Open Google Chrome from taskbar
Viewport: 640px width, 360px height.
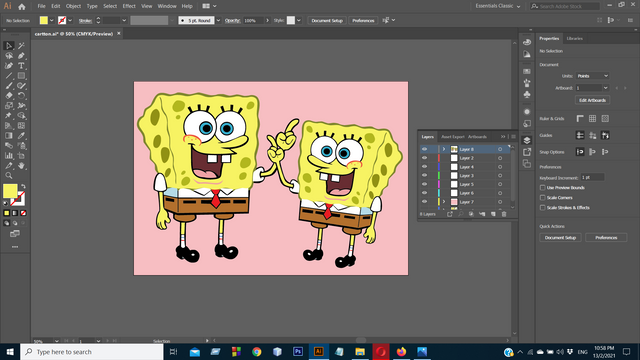click(x=257, y=351)
